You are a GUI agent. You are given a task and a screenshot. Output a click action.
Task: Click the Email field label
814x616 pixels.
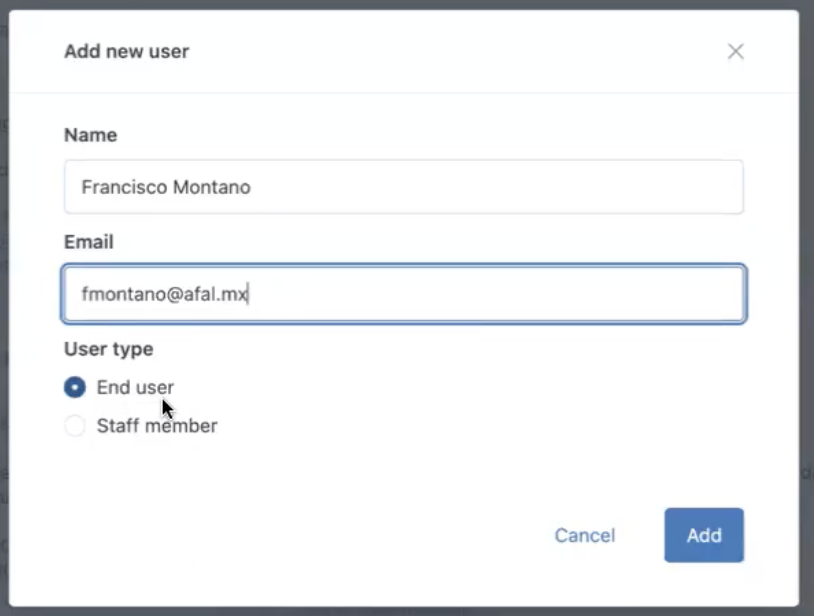click(x=89, y=242)
